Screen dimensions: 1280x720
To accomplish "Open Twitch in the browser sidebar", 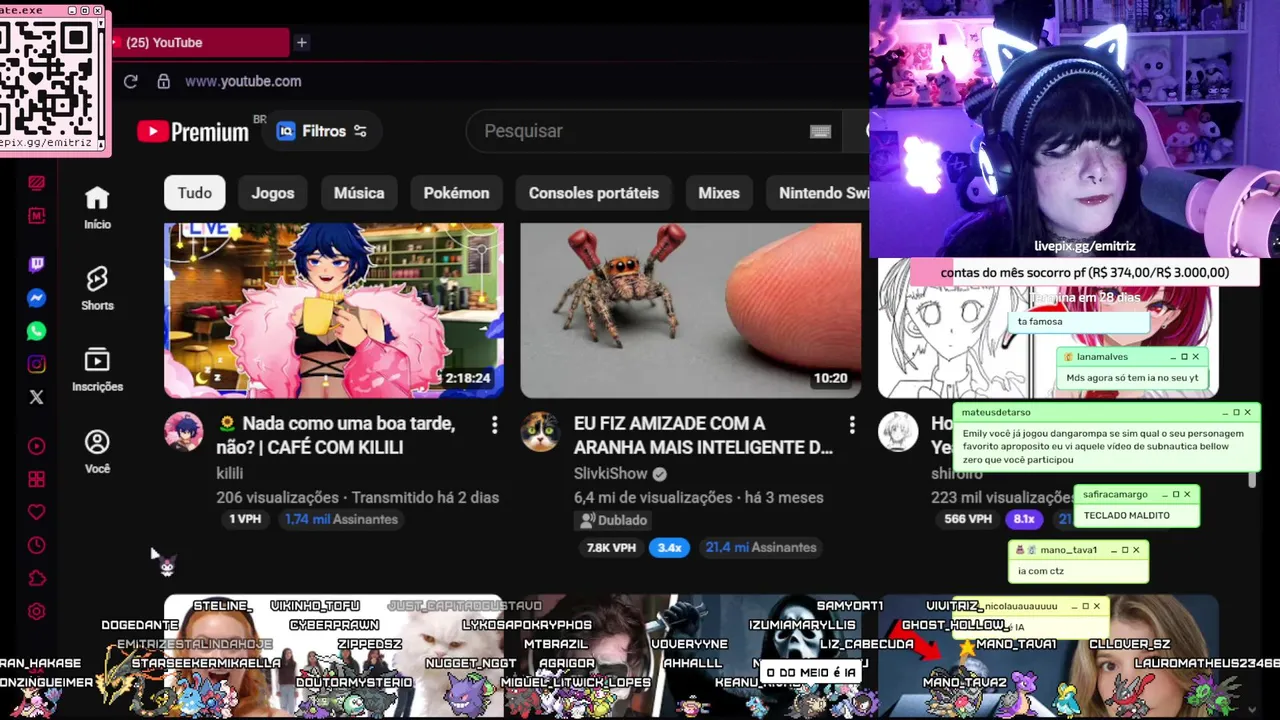I will (36, 265).
